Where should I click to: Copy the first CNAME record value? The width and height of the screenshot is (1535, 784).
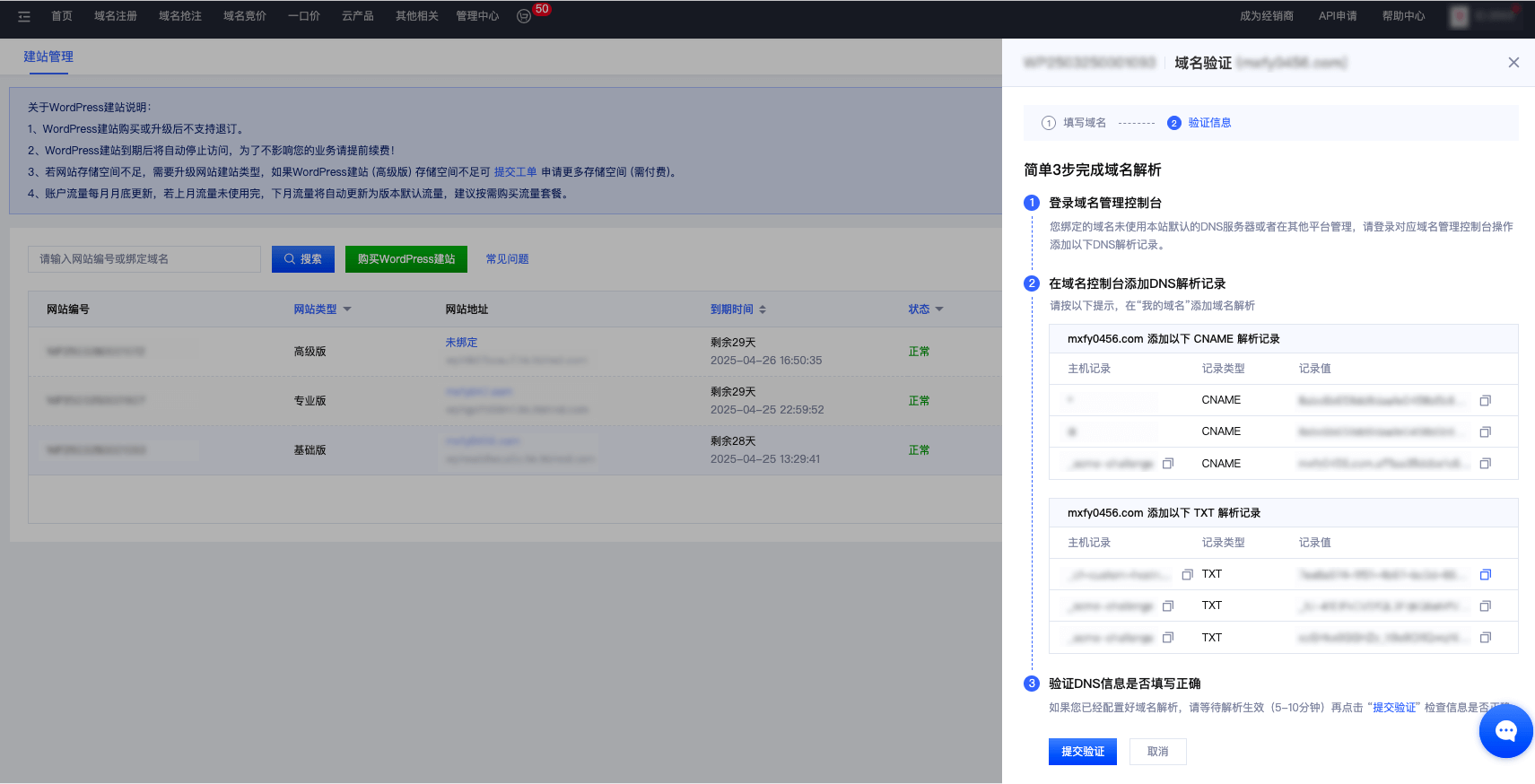pos(1485,401)
